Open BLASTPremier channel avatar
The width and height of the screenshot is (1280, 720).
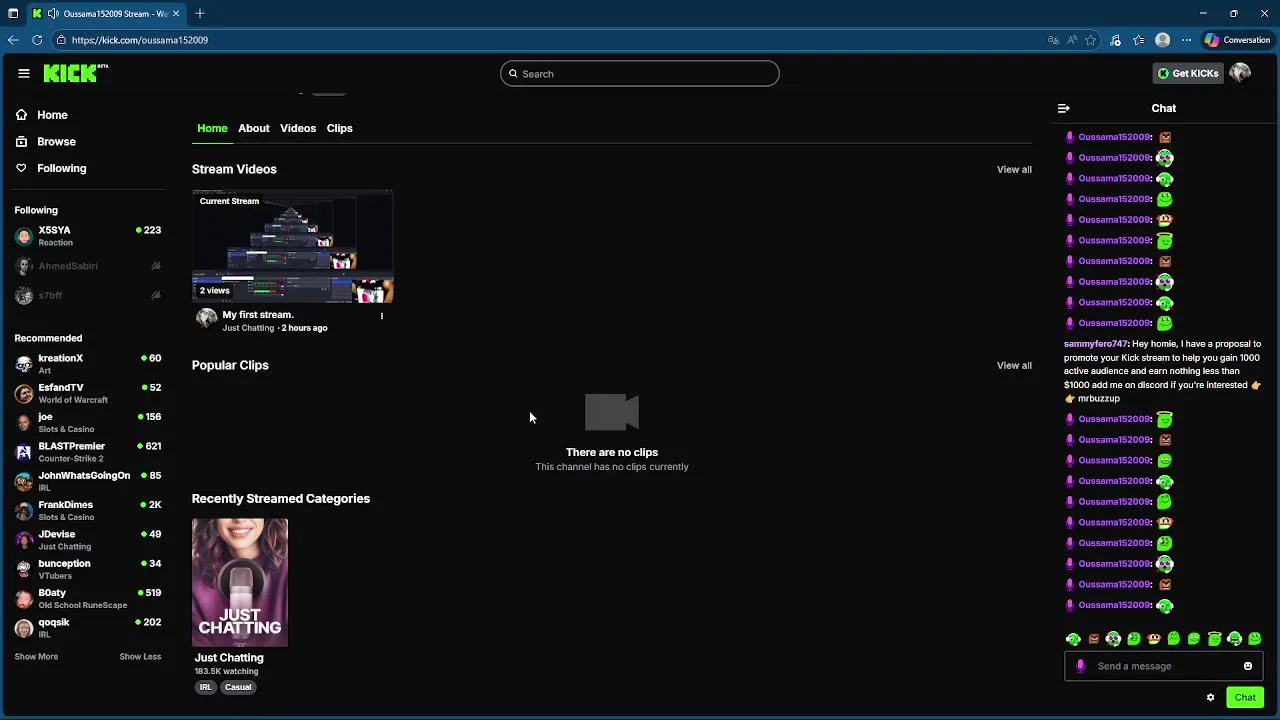tap(23, 452)
